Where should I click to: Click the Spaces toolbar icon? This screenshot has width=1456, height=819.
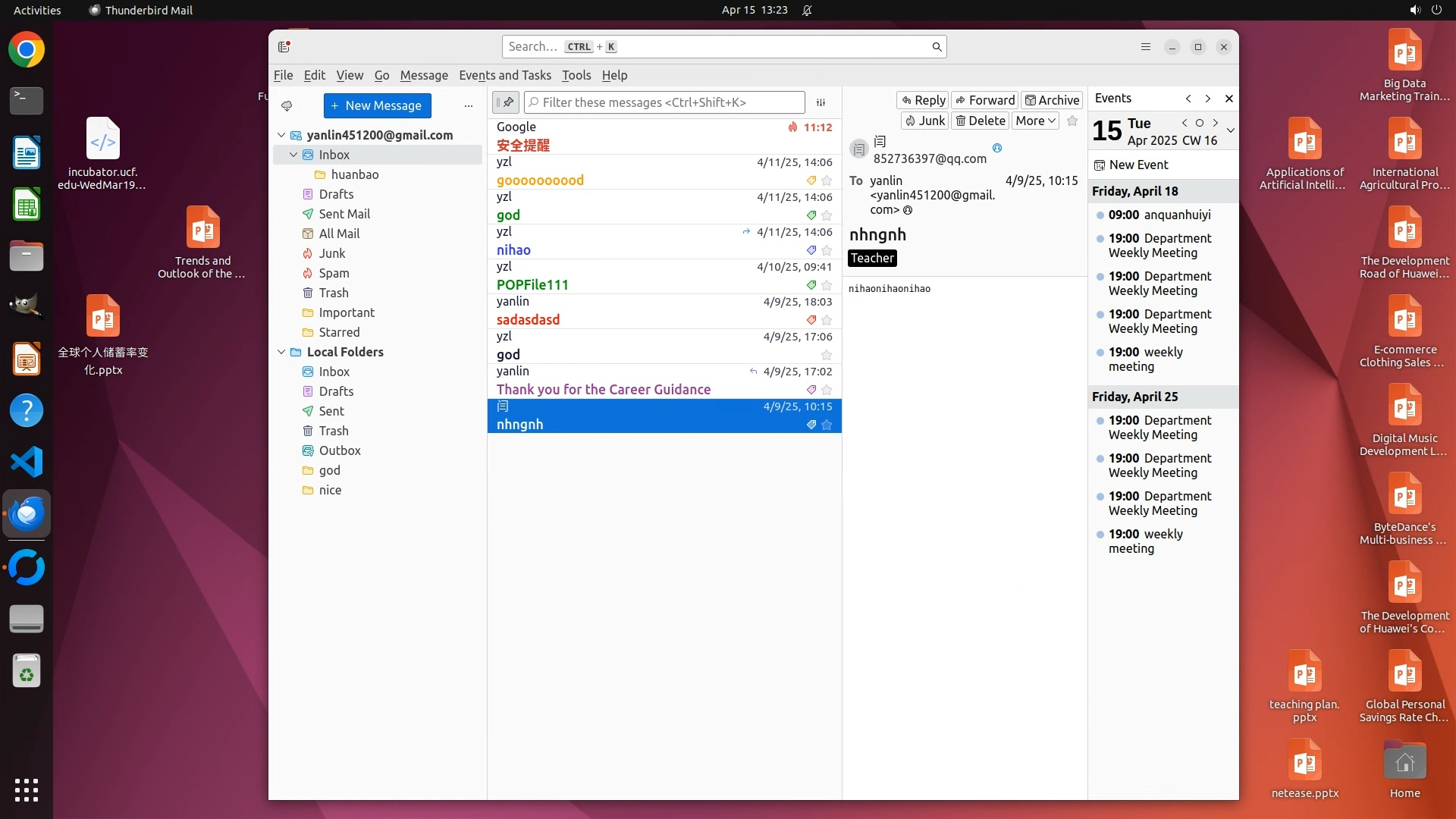click(284, 47)
